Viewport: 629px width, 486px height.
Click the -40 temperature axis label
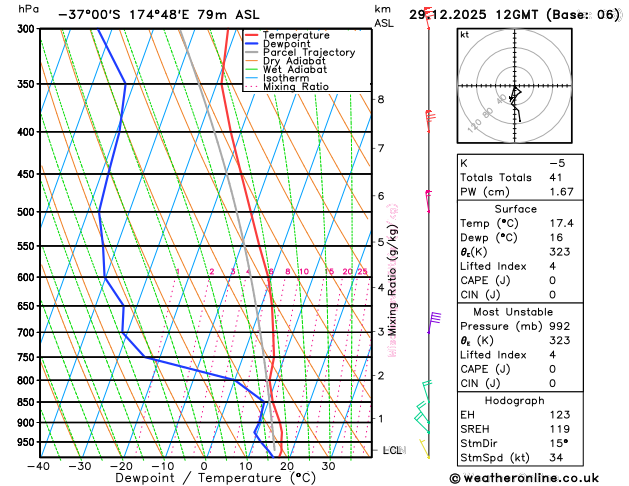[39, 466]
